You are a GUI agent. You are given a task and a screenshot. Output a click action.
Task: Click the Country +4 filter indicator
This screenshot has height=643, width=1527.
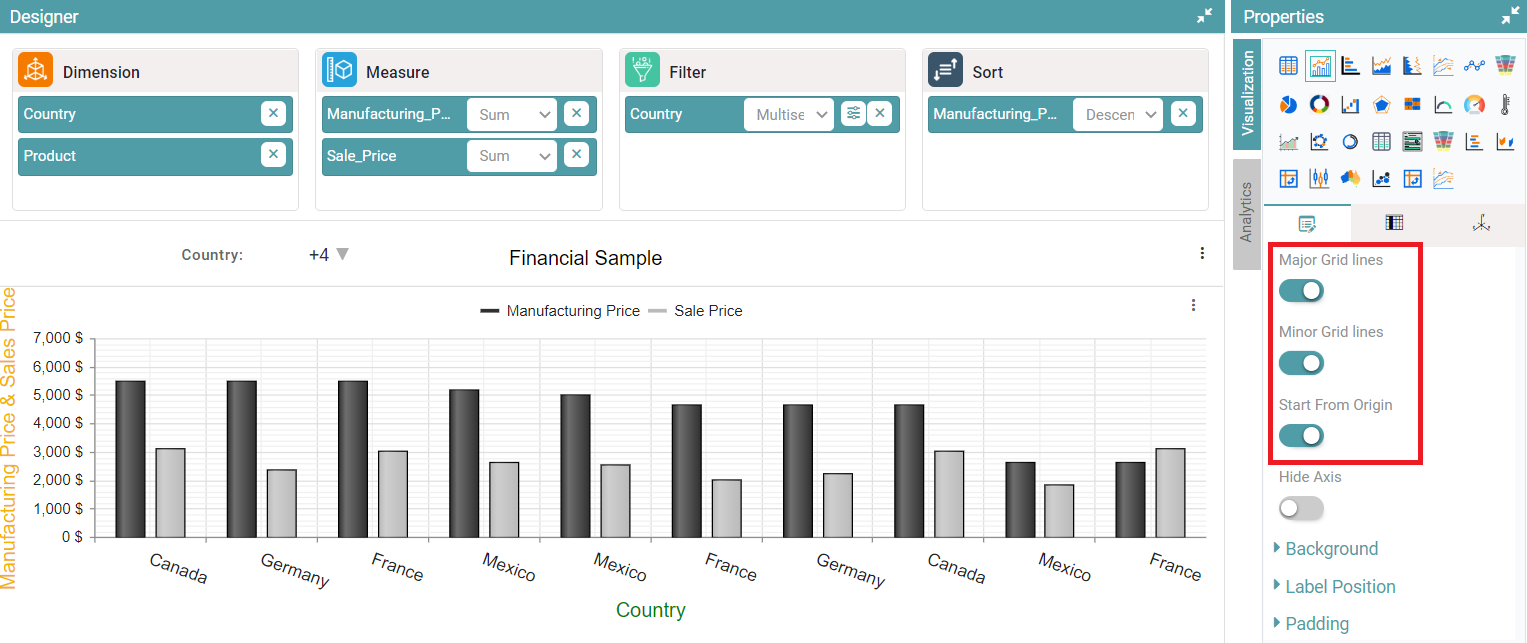pos(329,255)
